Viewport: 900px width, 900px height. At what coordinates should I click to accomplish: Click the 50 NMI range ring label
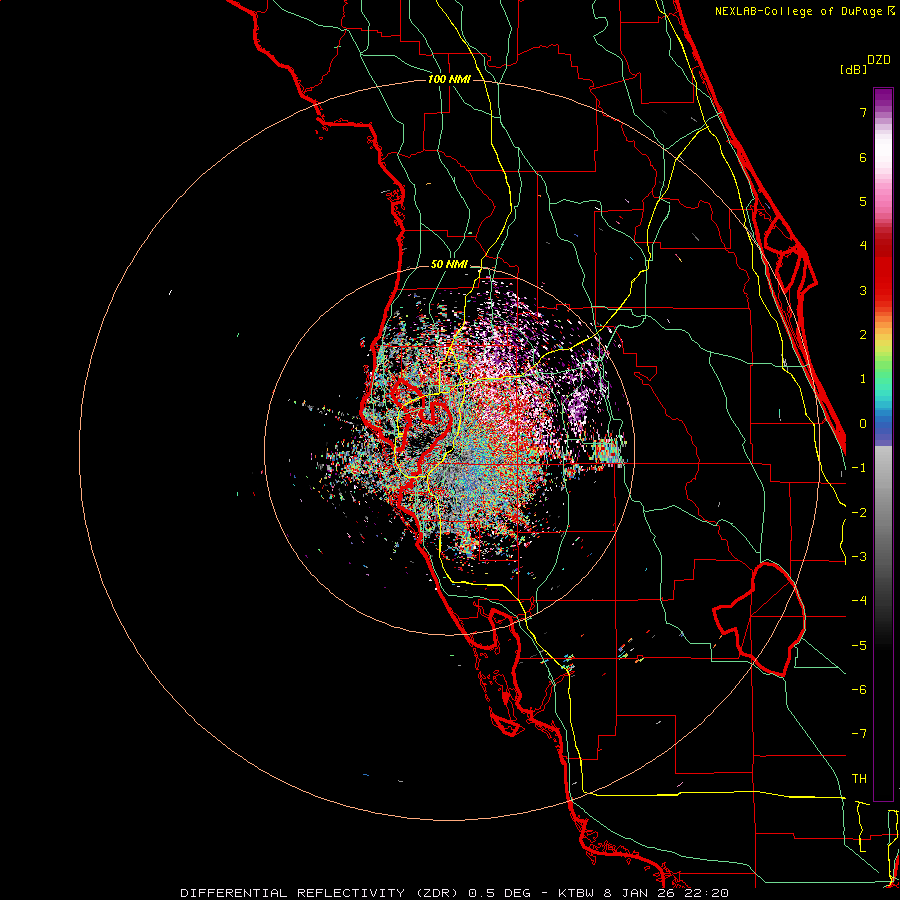[449, 265]
